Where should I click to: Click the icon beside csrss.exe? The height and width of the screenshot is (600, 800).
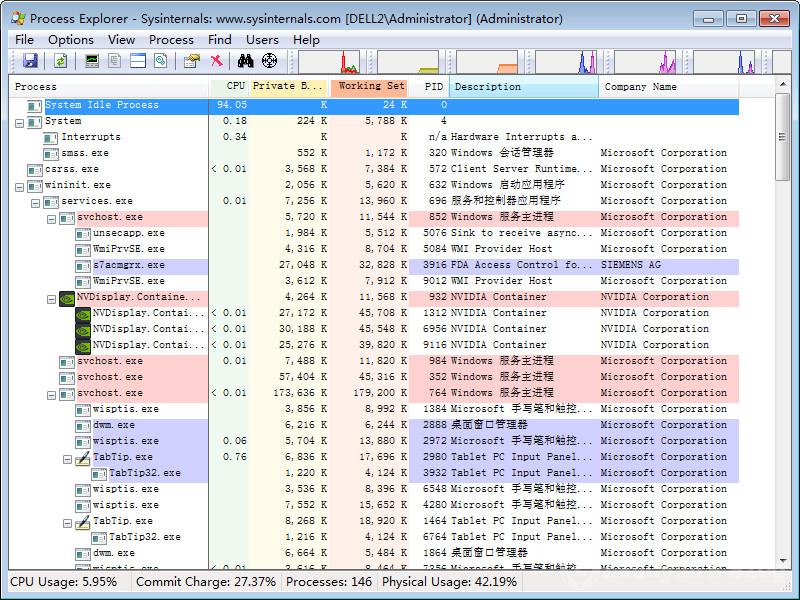pyautogui.click(x=34, y=170)
